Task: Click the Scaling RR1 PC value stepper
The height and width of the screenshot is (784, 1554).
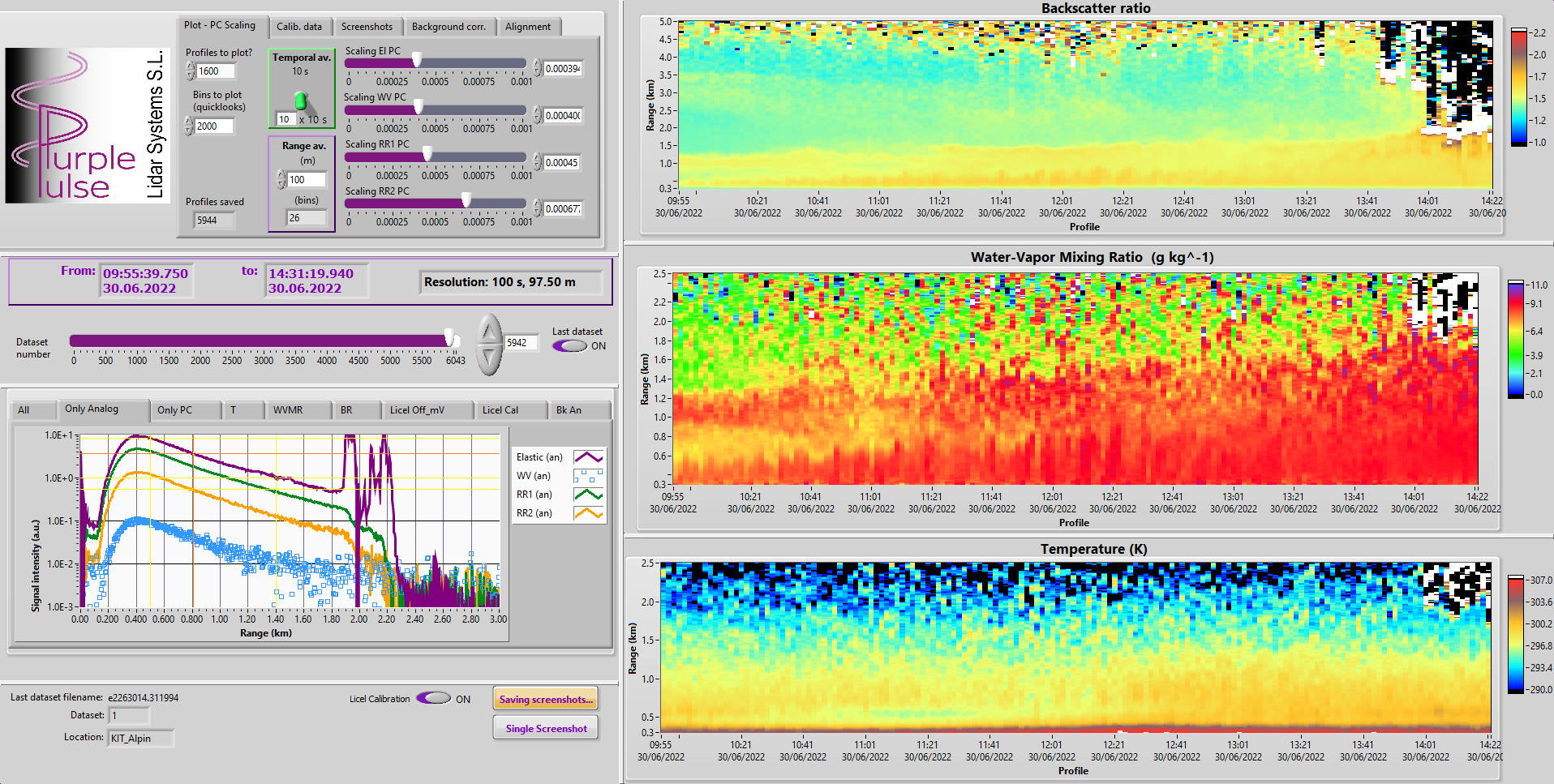Action: point(537,162)
